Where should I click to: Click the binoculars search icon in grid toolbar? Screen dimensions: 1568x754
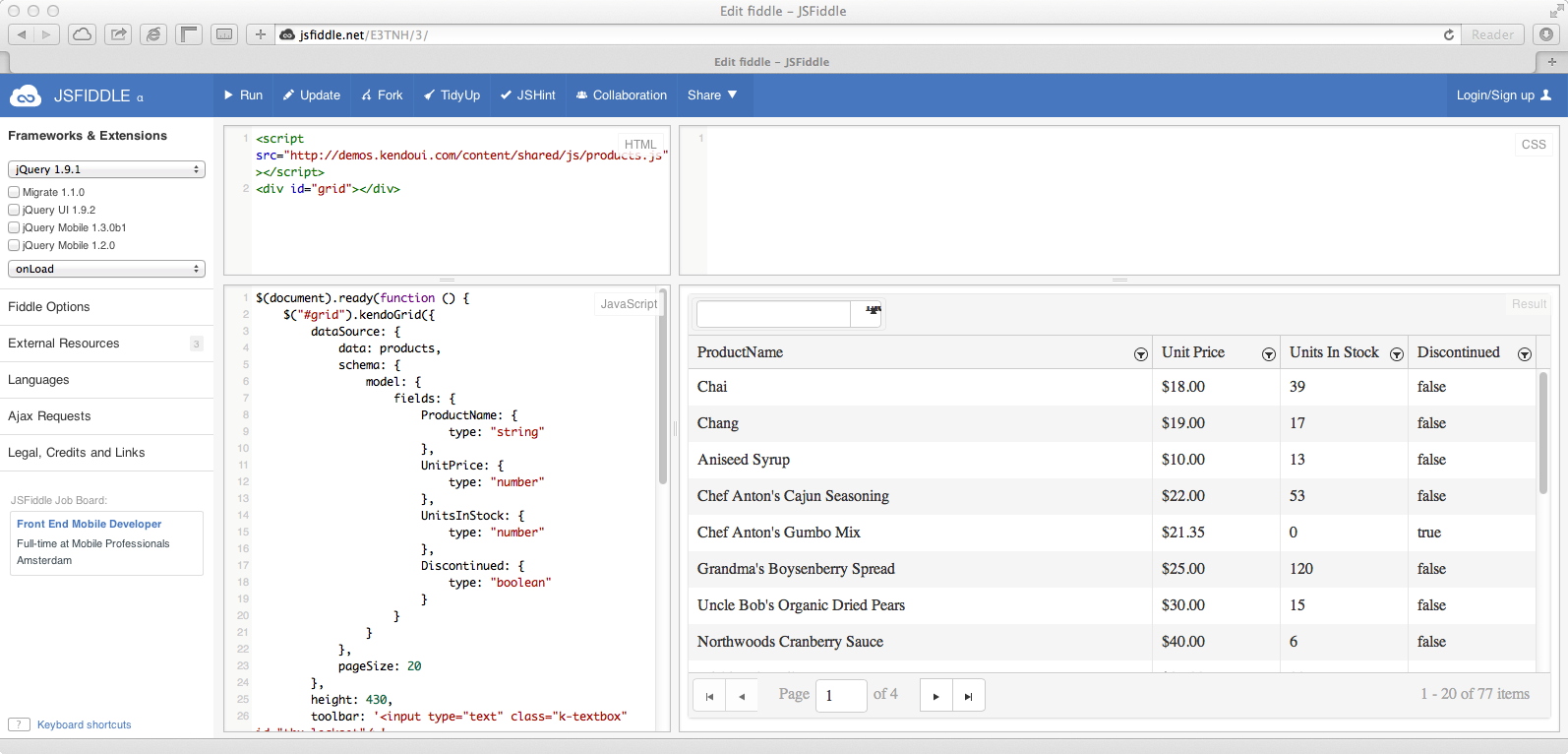coord(873,311)
